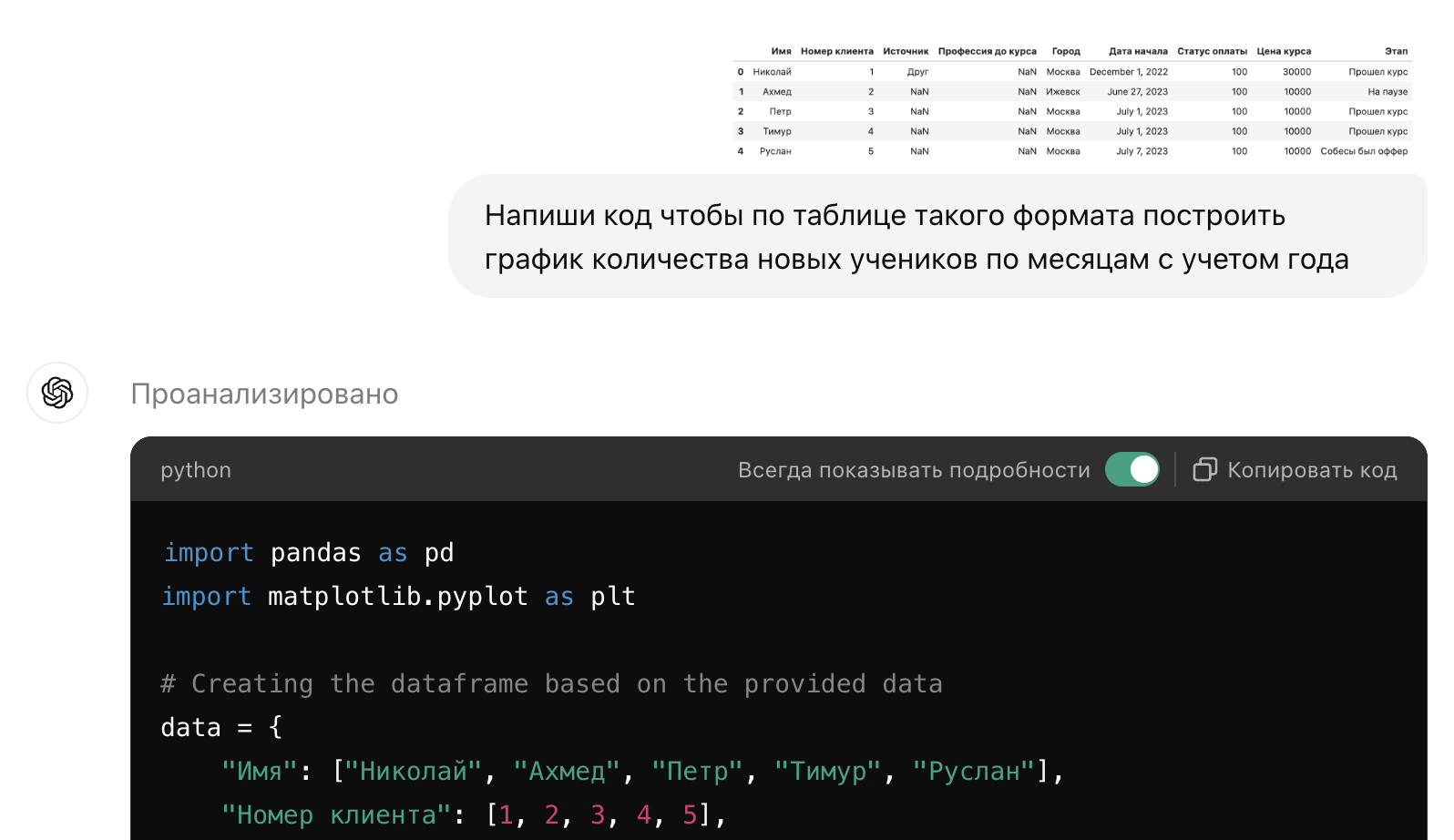Click the "Имя" list line in code

(x=642, y=772)
